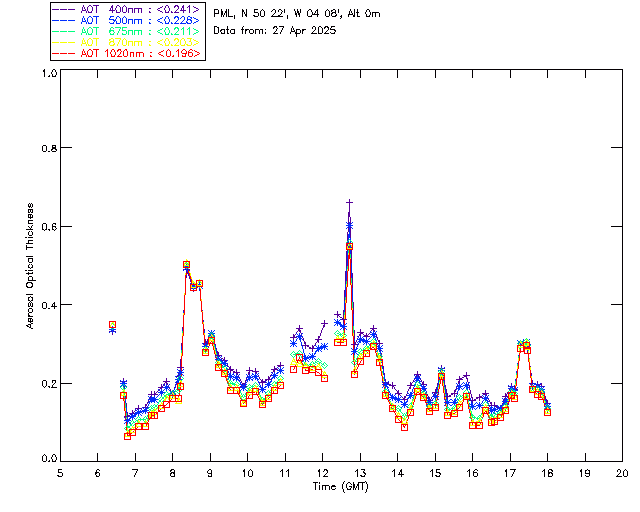Click the red square peak marker near 8.4h

coord(187,265)
